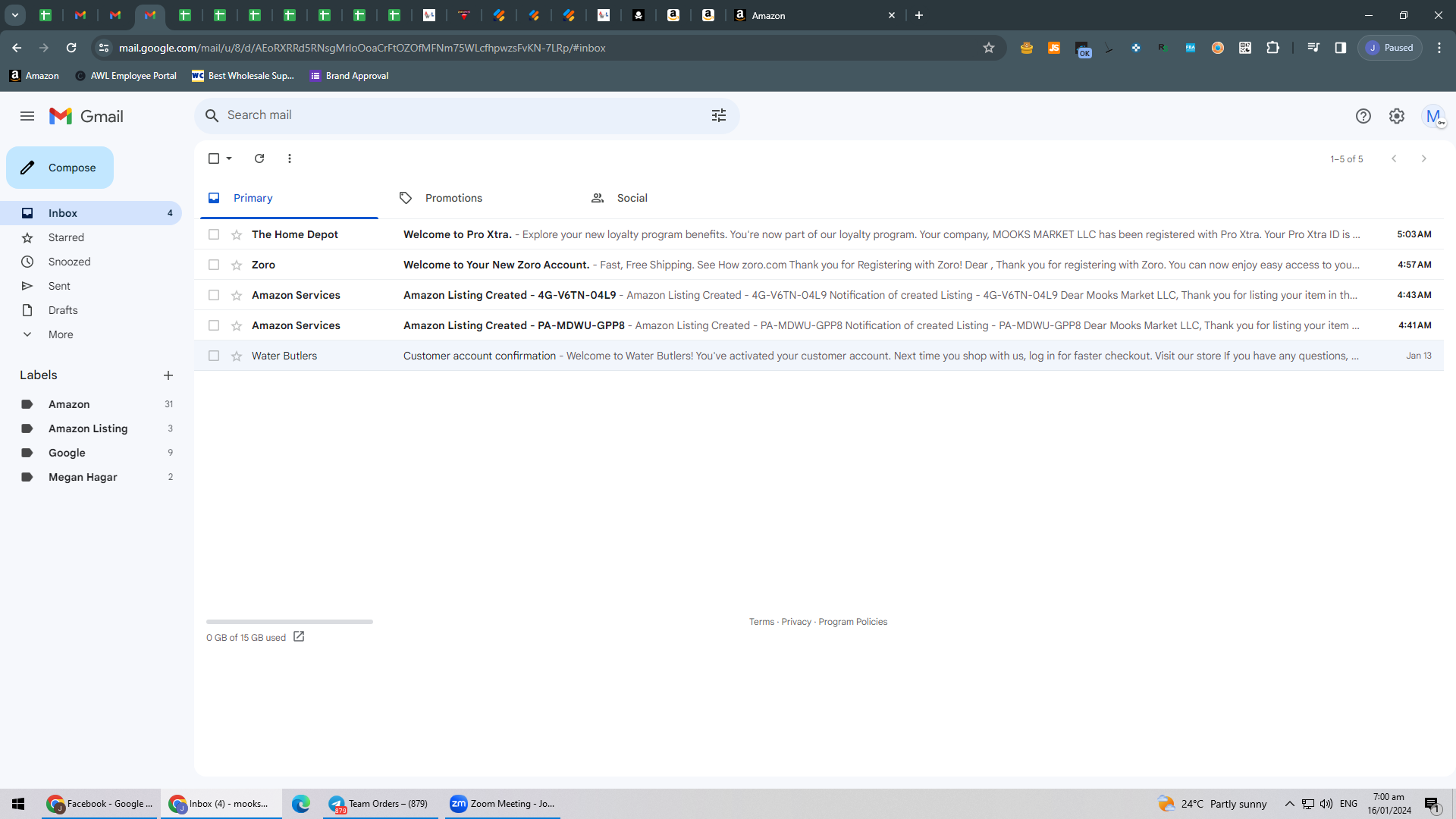This screenshot has height=819, width=1456.
Task: Select The Home Depot email checkbox
Action: tap(214, 234)
